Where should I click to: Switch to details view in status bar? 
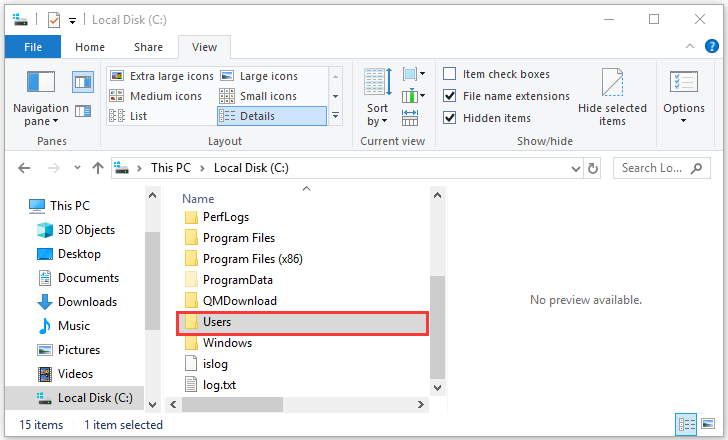[686, 424]
